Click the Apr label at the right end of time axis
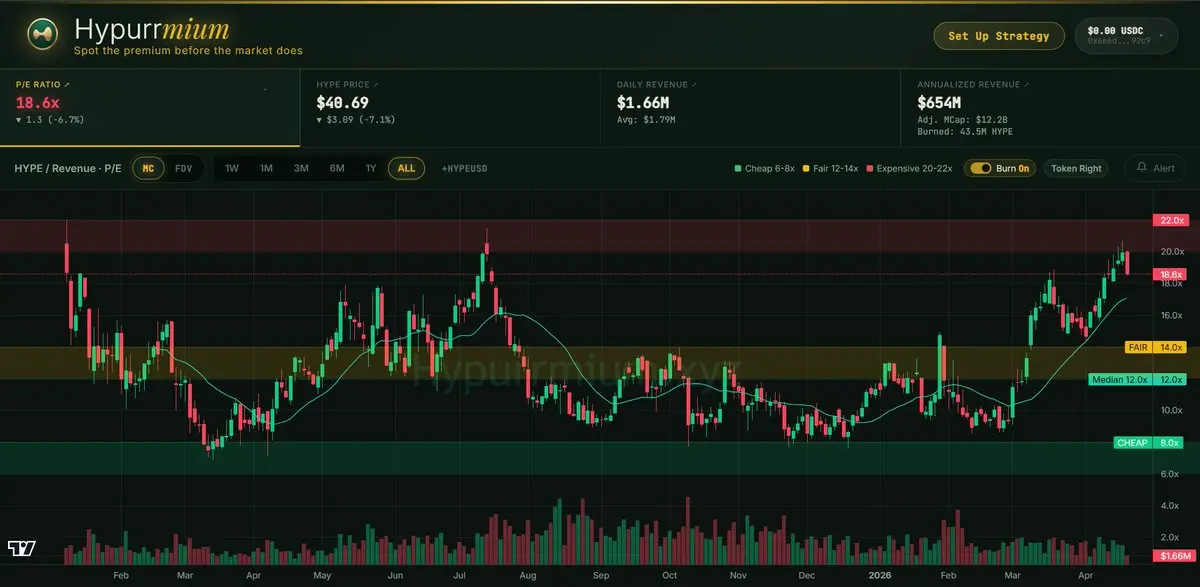Image resolution: width=1200 pixels, height=587 pixels. coord(1084,576)
